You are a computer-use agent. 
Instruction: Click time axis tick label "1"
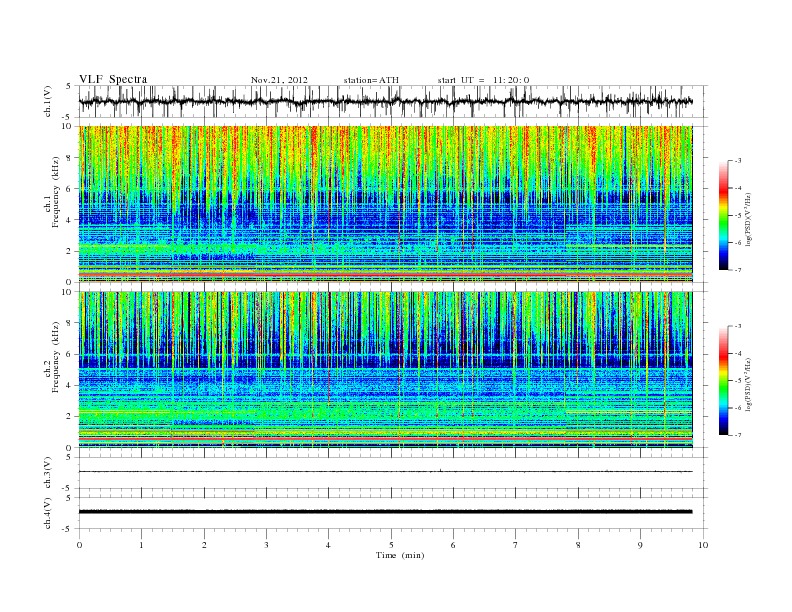click(x=141, y=545)
